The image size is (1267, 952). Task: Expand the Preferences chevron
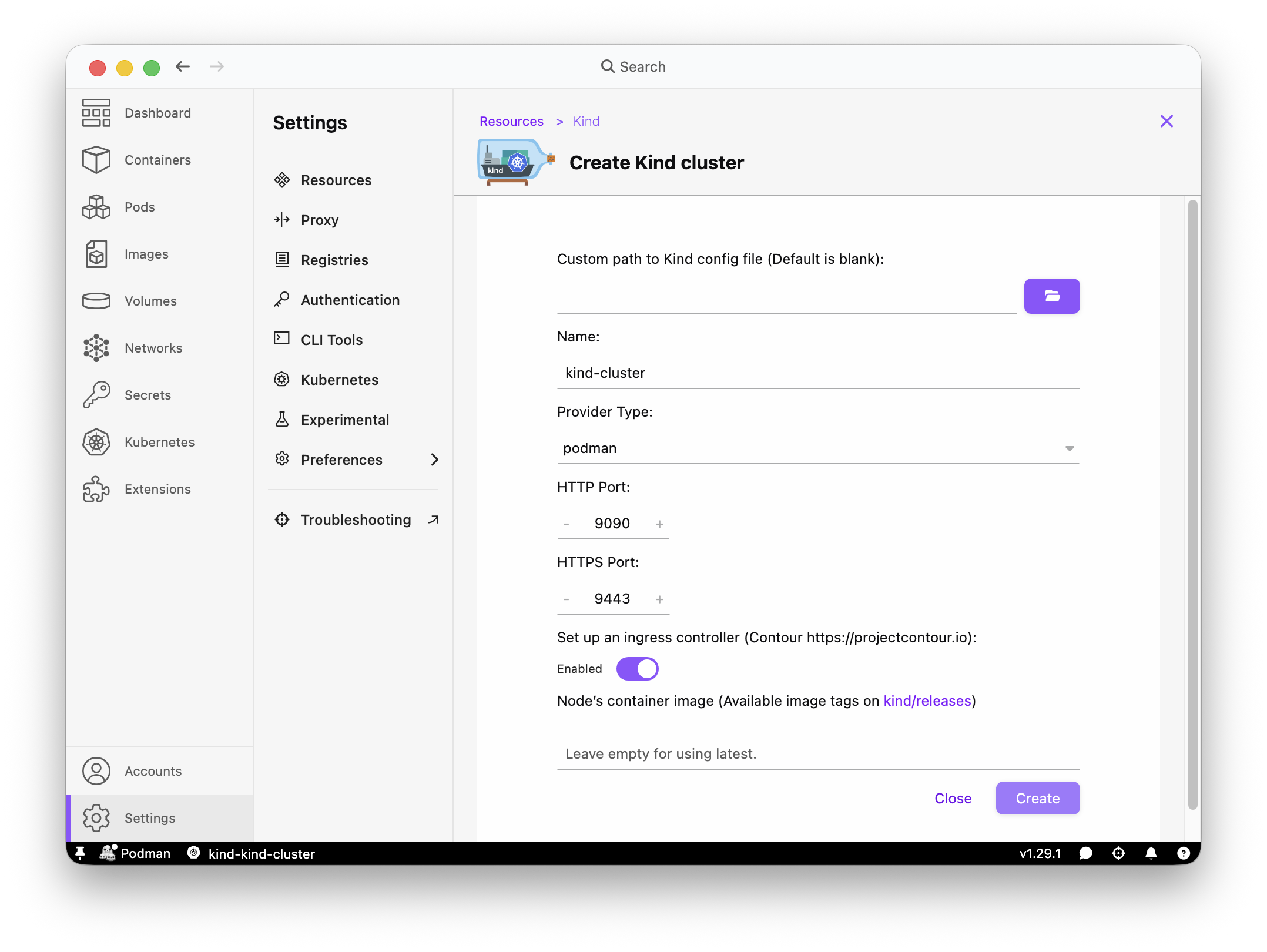pos(434,460)
